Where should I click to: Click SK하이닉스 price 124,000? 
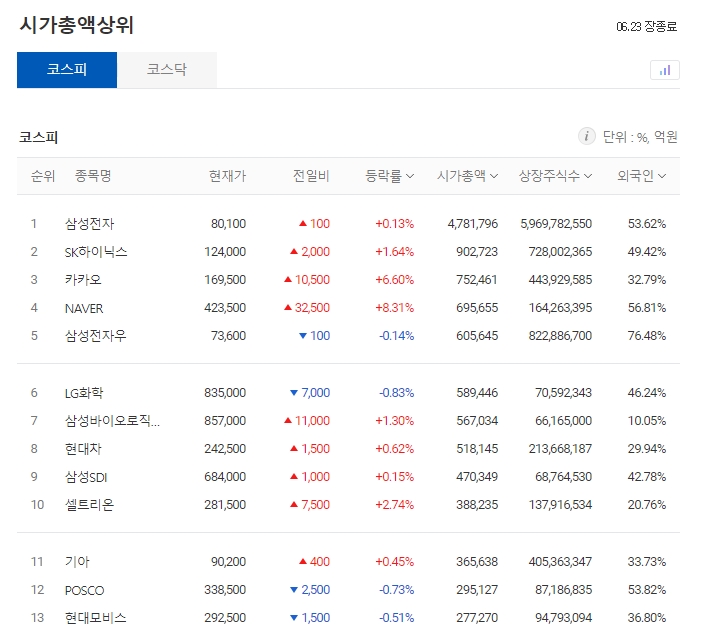(x=225, y=252)
